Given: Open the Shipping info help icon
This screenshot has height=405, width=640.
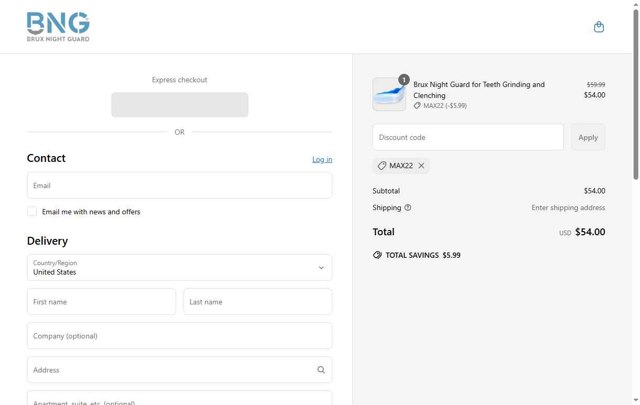Looking at the screenshot, I should pyautogui.click(x=408, y=207).
